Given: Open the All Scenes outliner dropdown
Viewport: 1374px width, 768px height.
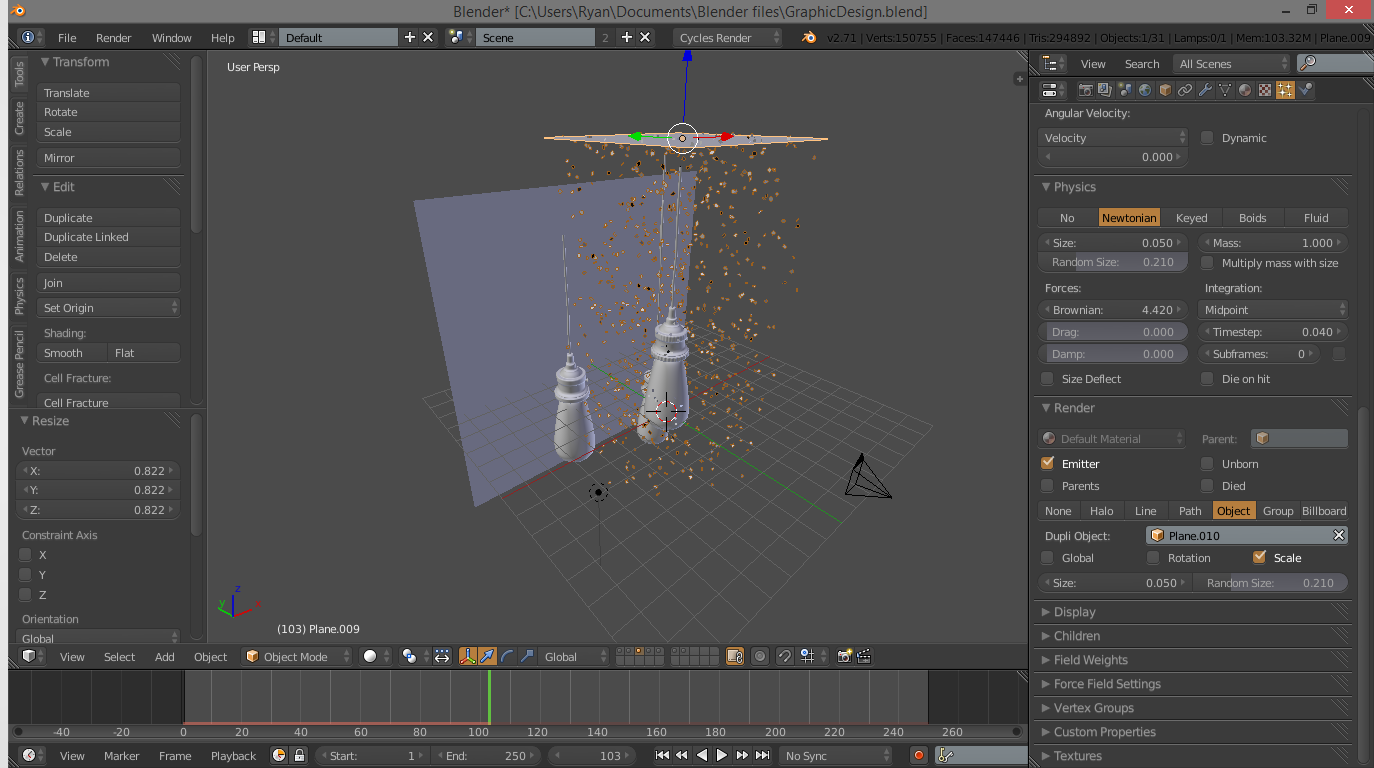Looking at the screenshot, I should pos(1233,63).
